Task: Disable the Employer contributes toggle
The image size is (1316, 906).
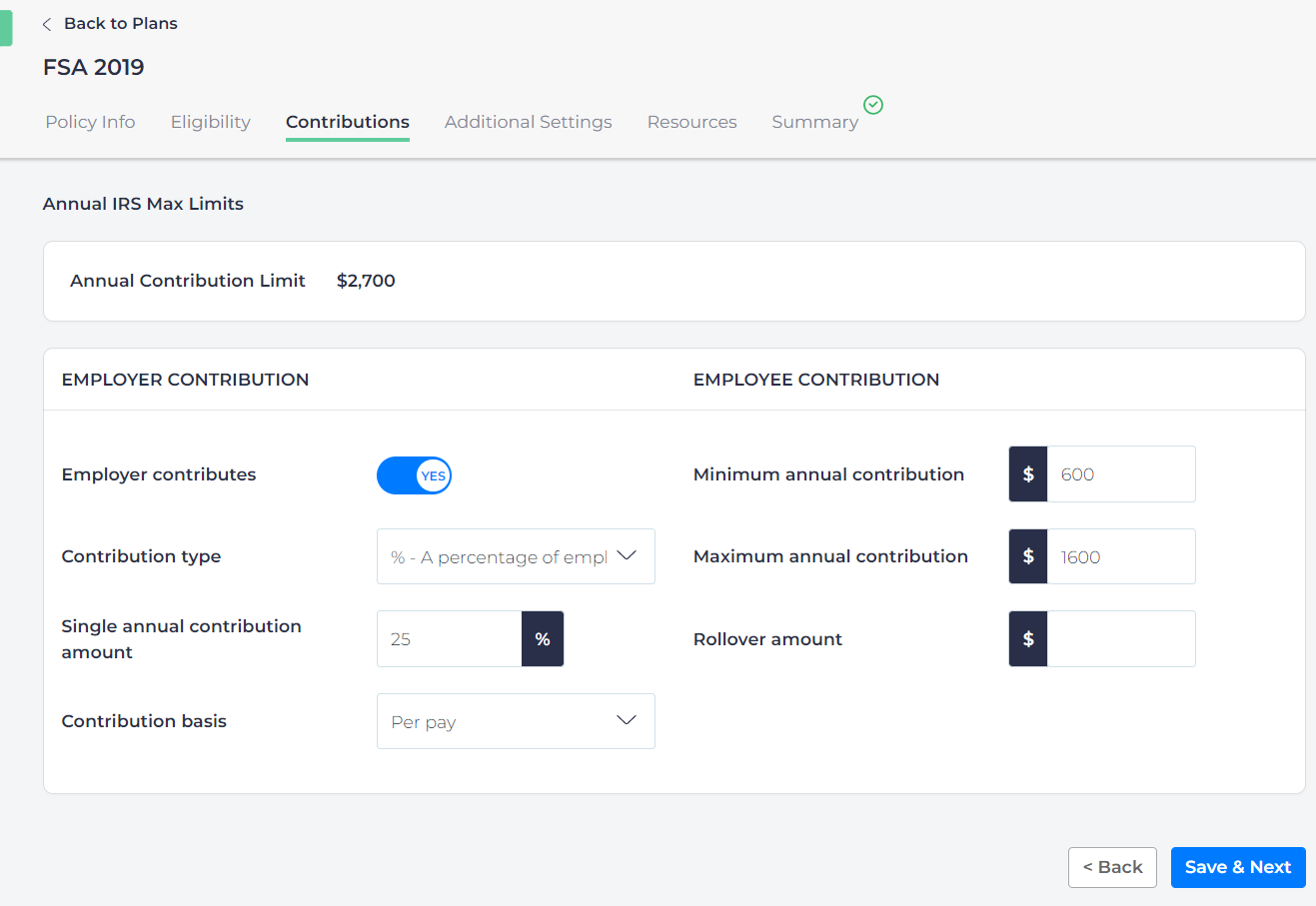Action: pos(414,475)
